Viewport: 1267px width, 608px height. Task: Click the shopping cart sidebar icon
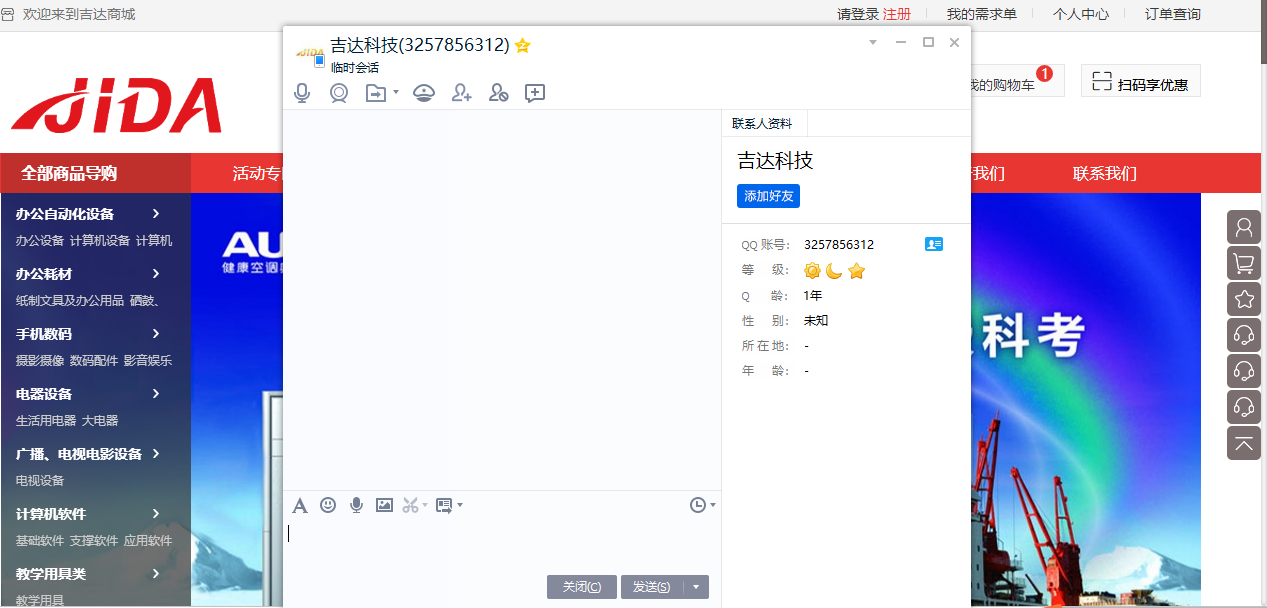(1244, 263)
